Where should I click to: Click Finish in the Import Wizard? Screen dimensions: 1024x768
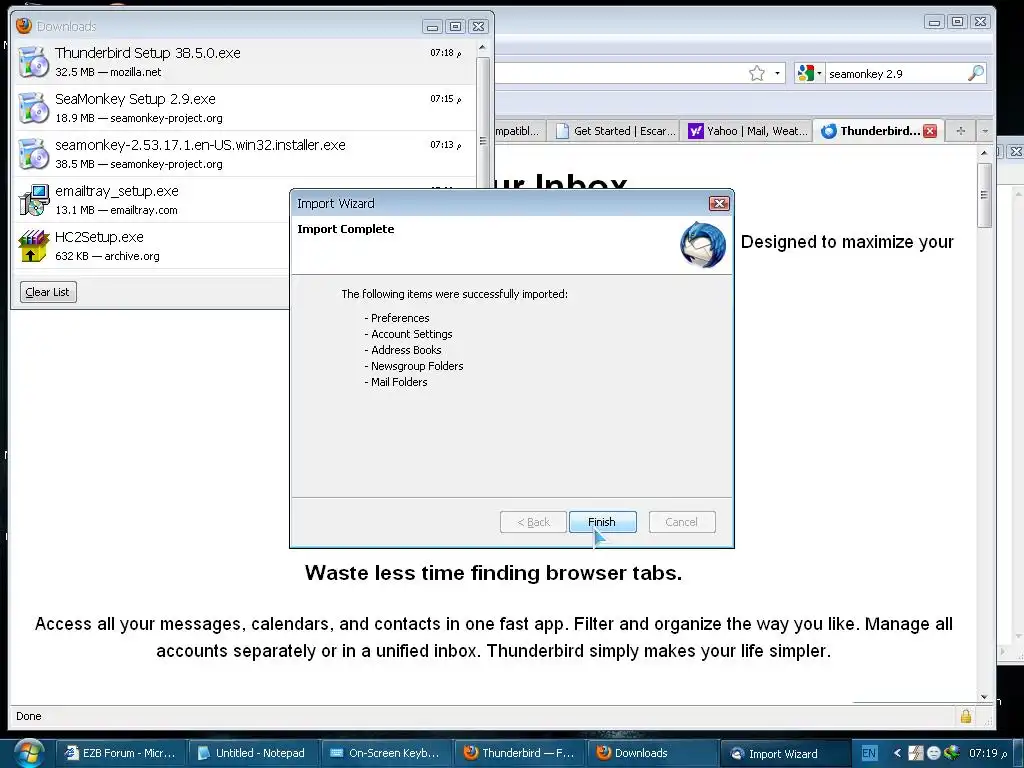point(602,522)
